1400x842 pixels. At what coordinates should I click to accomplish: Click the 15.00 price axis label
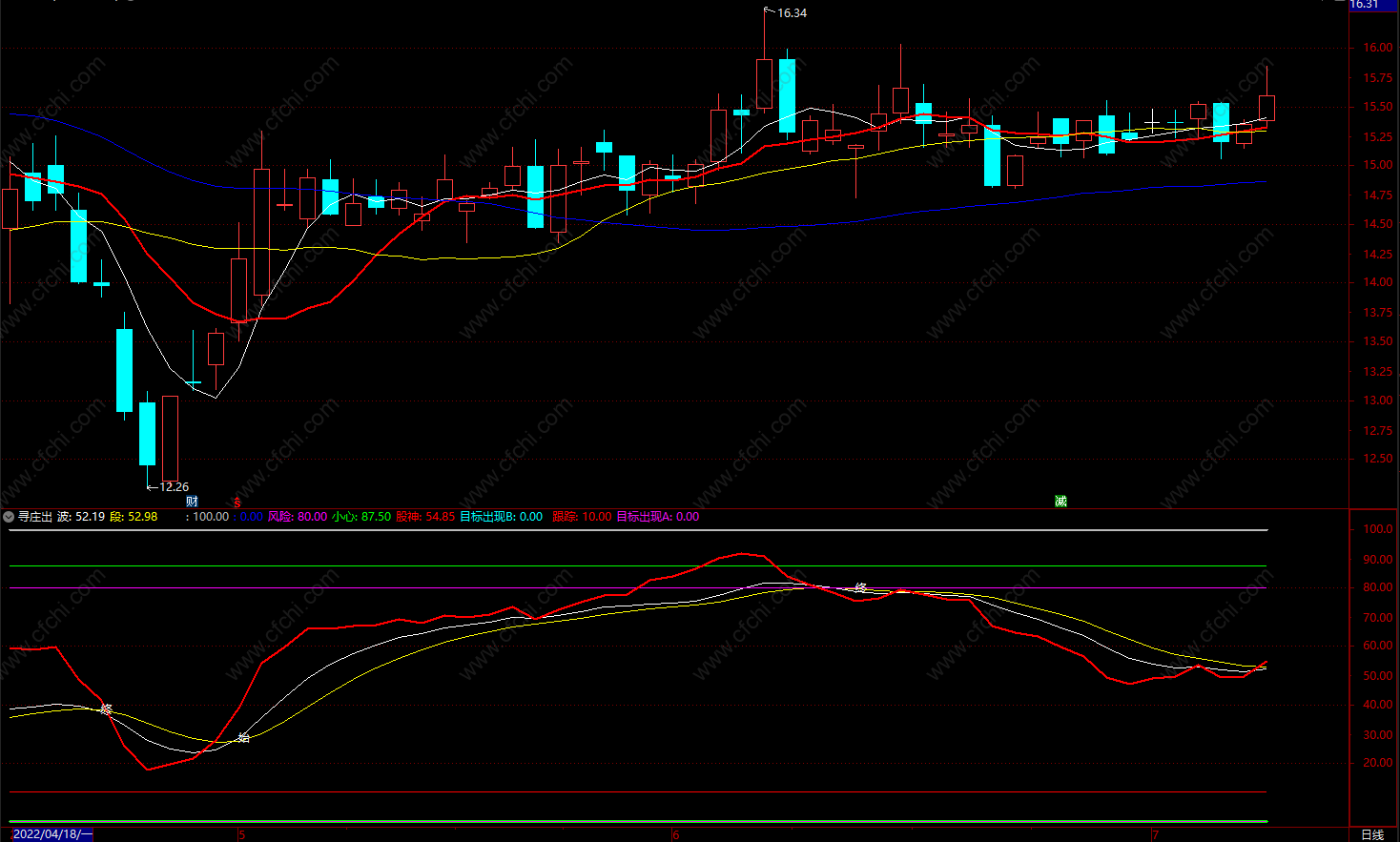coord(1377,165)
